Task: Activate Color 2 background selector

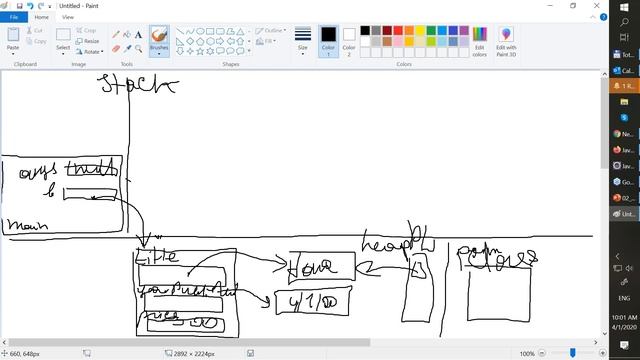Action: (x=349, y=42)
